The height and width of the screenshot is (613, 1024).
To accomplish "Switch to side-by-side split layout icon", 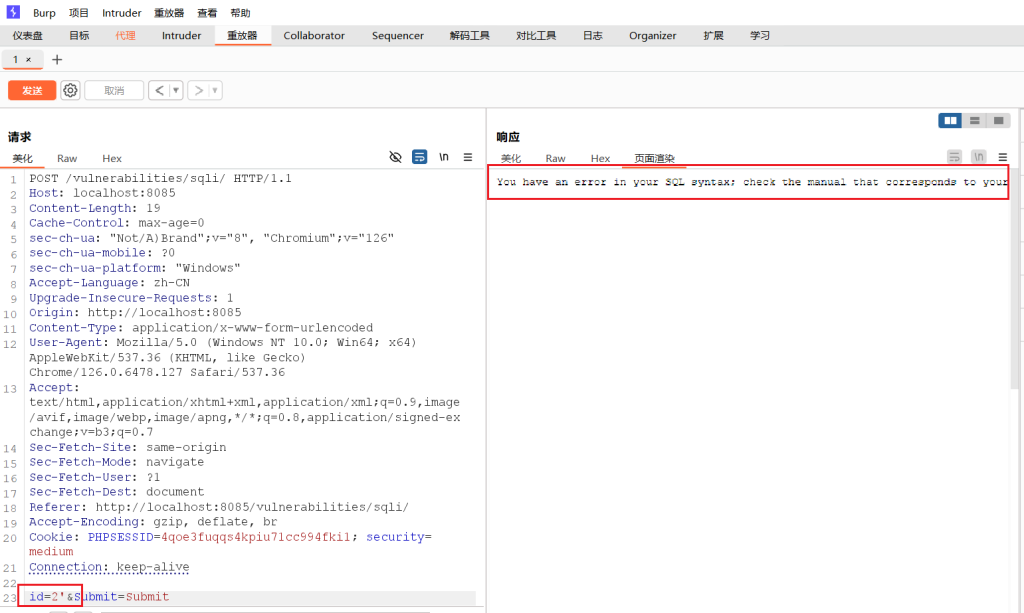I will click(950, 120).
